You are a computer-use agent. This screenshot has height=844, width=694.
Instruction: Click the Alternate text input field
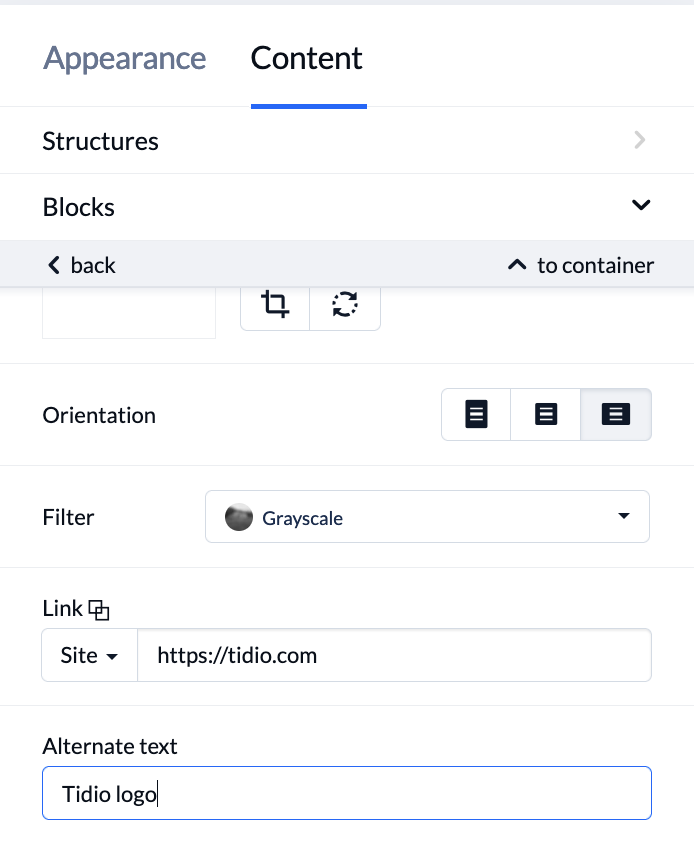[347, 793]
